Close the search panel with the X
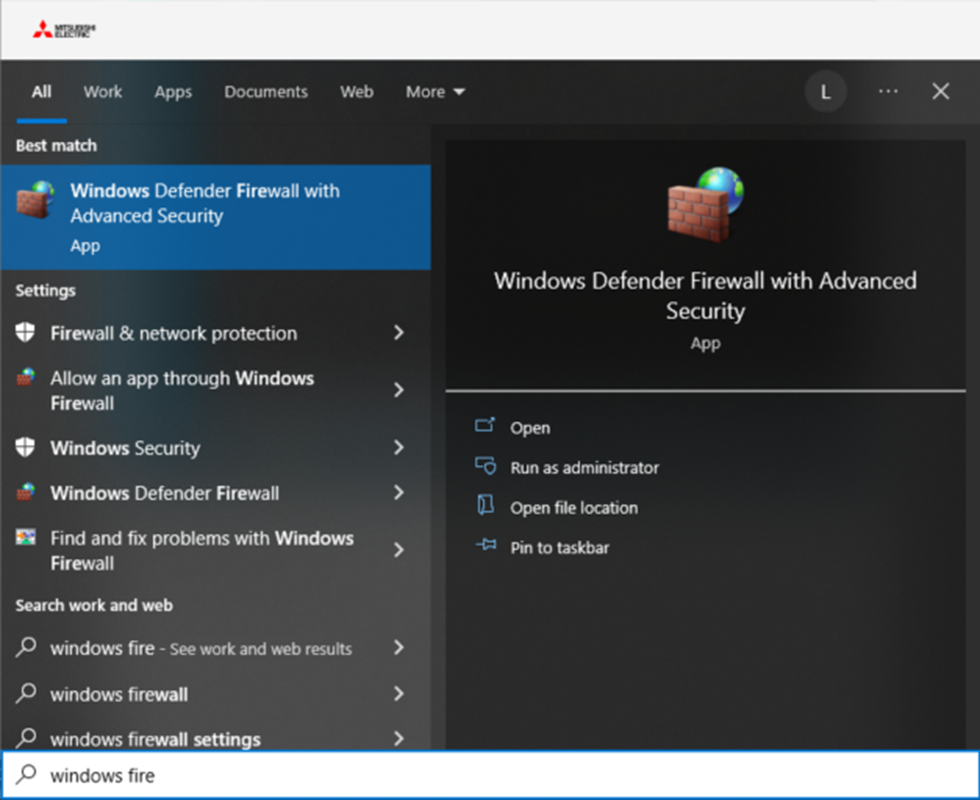The height and width of the screenshot is (800, 980). [x=941, y=92]
